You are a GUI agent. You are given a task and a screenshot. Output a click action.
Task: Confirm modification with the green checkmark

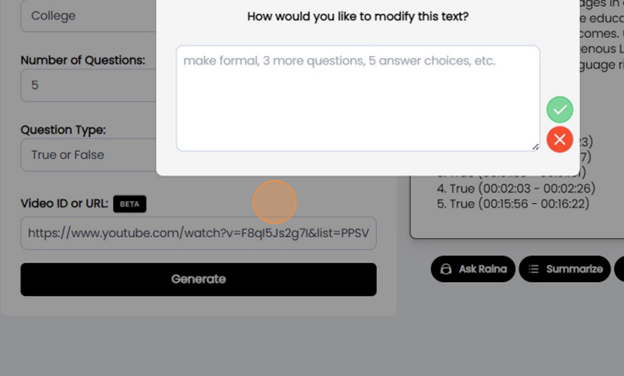[560, 109]
